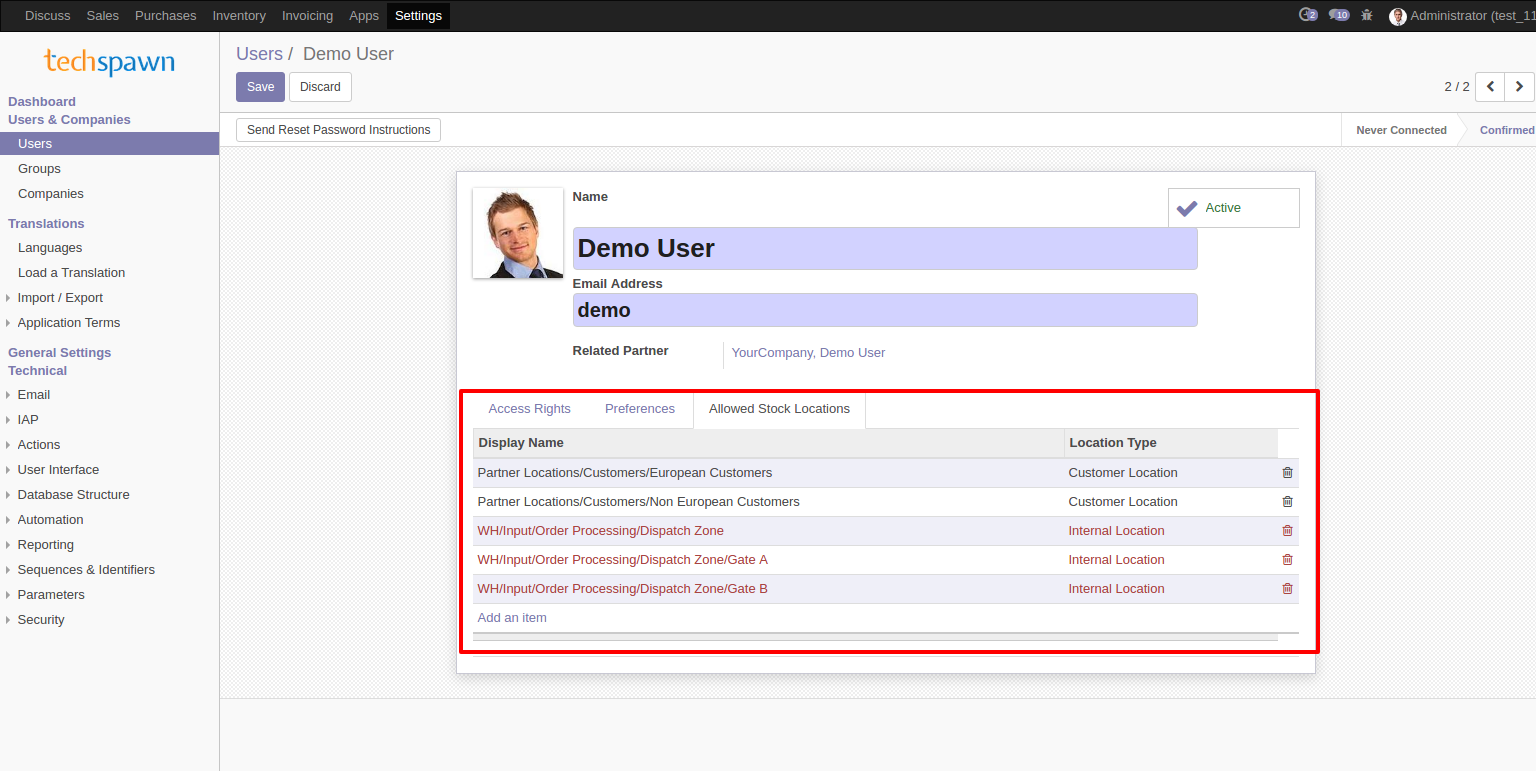Open the debug bug icon menu
1536x771 pixels.
click(x=1367, y=15)
